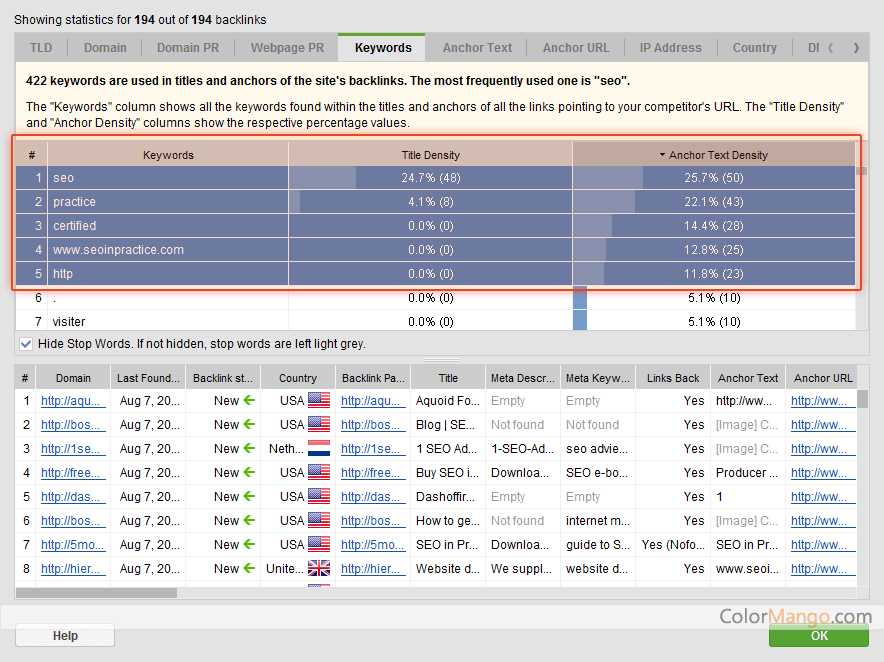
Task: Click the United Kingdom flag in row 8
Action: 319,569
